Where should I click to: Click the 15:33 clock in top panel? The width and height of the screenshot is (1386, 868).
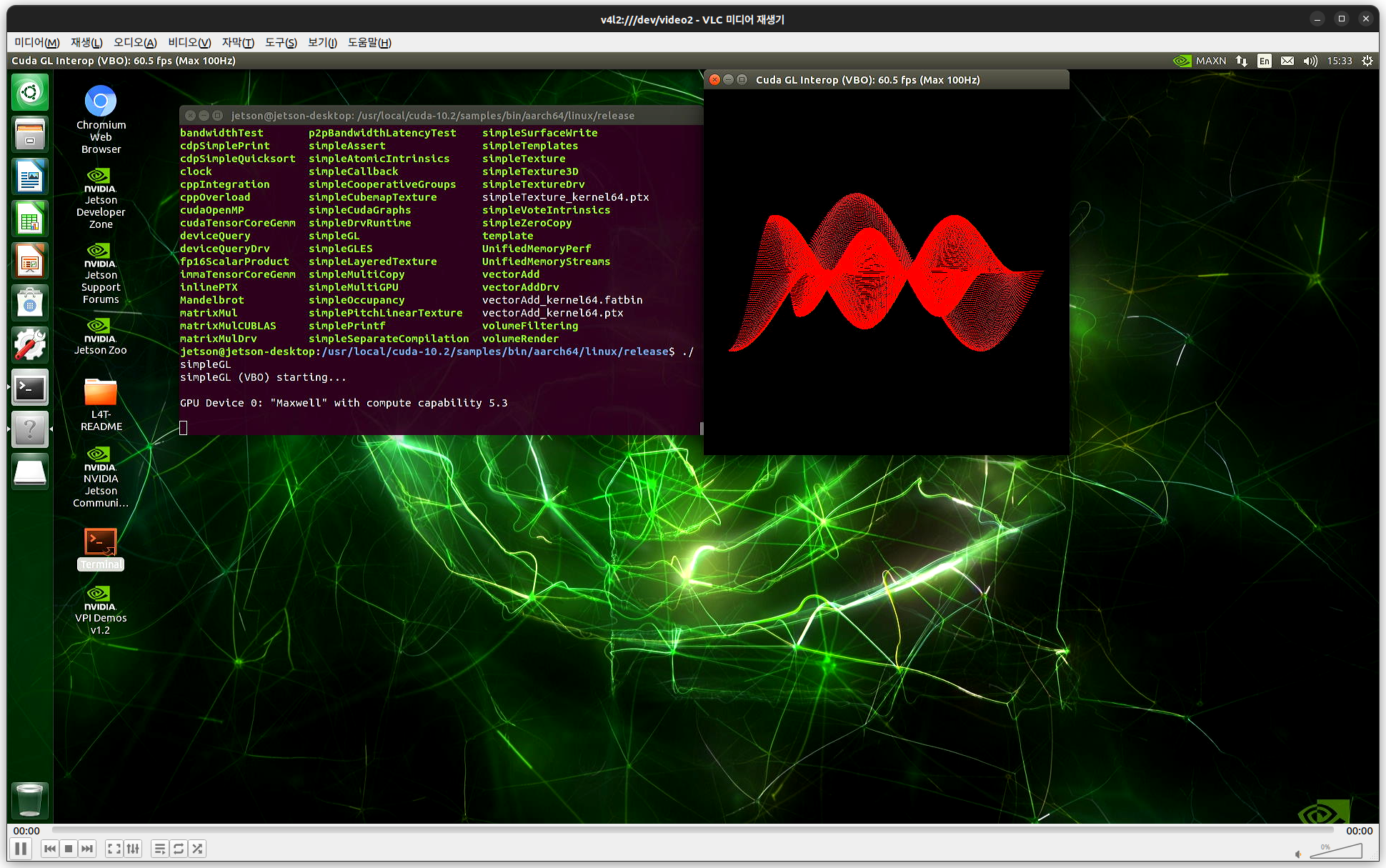[1340, 61]
